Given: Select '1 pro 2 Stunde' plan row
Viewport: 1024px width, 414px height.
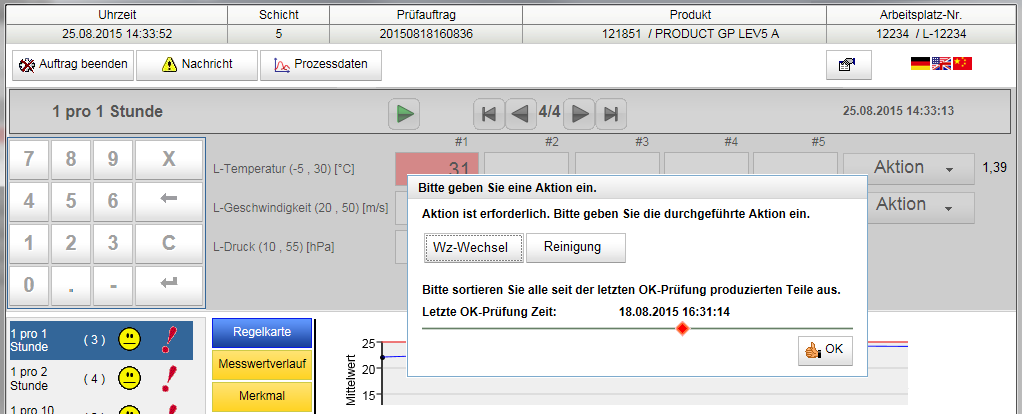Looking at the screenshot, I should (x=101, y=378).
